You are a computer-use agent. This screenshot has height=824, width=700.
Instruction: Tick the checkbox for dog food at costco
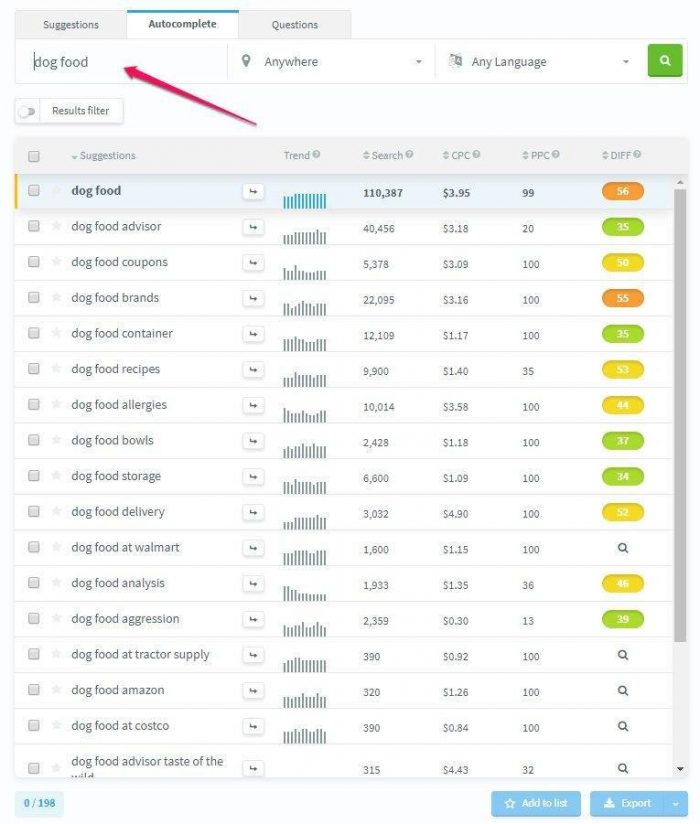pos(34,726)
